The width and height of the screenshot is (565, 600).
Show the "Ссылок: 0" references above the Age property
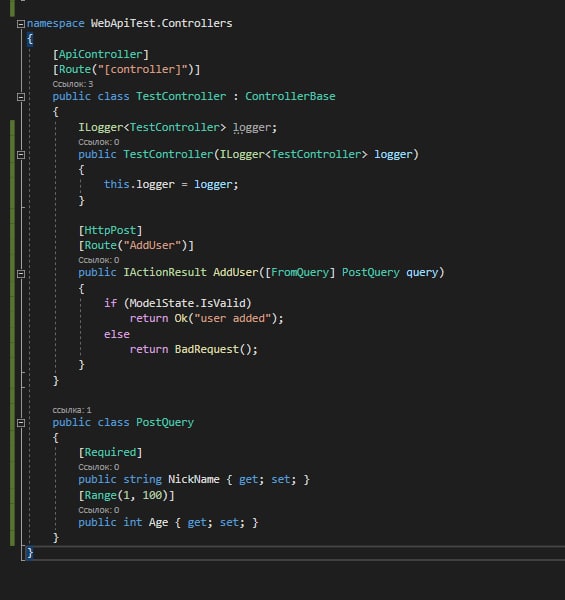(99, 510)
